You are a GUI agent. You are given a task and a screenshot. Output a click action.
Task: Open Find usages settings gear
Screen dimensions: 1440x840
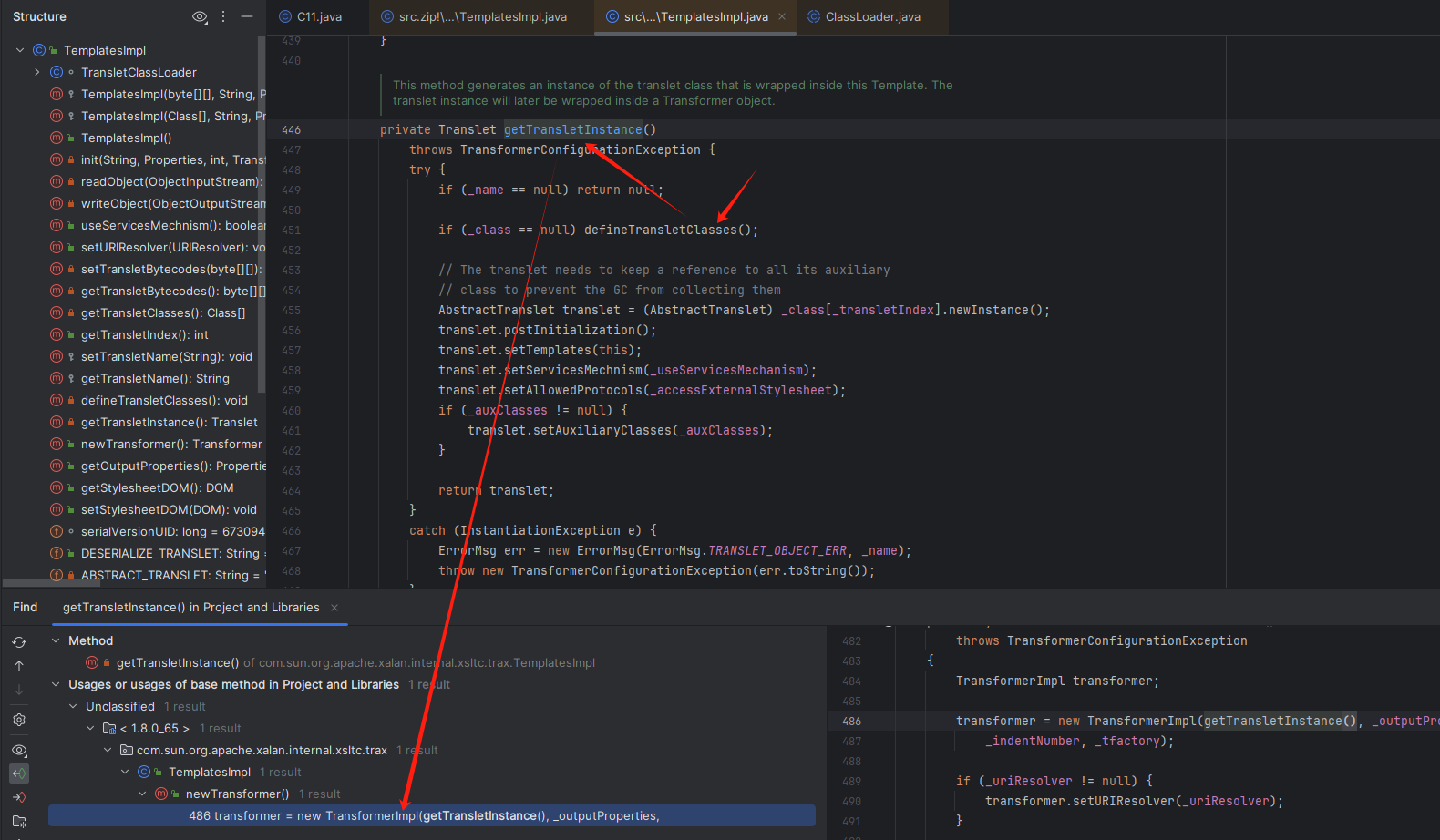point(19,720)
